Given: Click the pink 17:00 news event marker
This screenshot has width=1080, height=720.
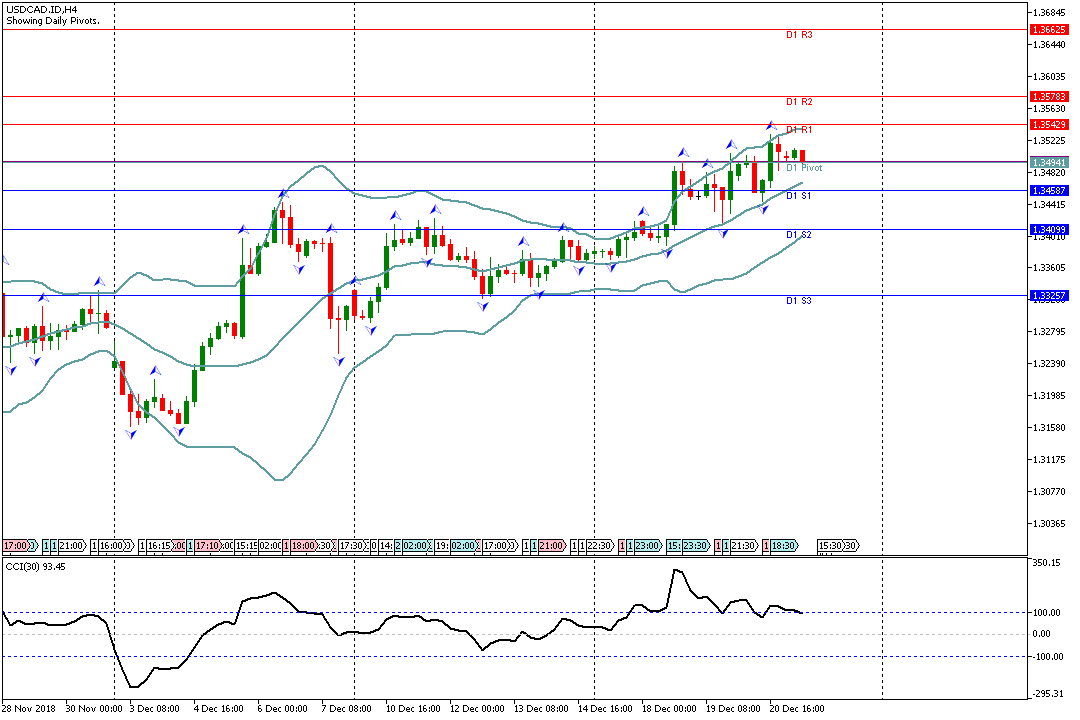Looking at the screenshot, I should (16, 546).
